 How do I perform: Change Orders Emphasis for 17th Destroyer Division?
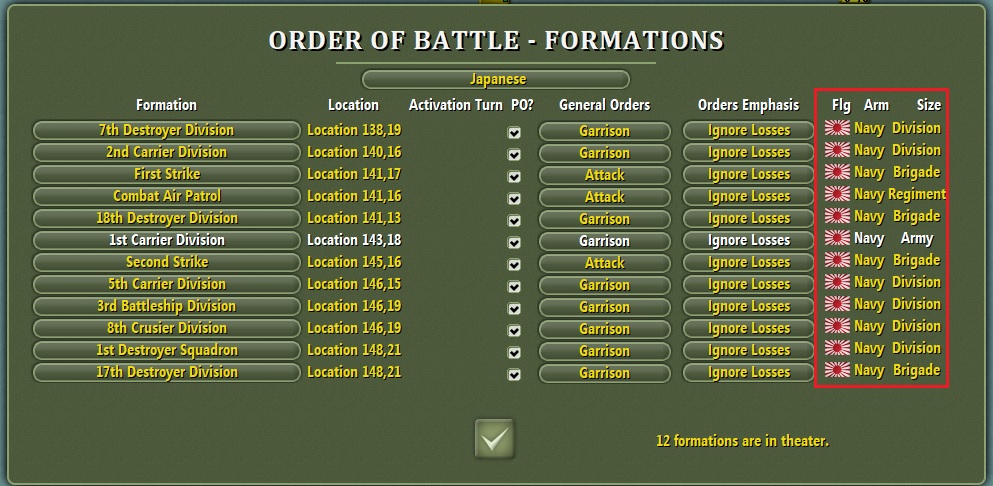(x=749, y=373)
